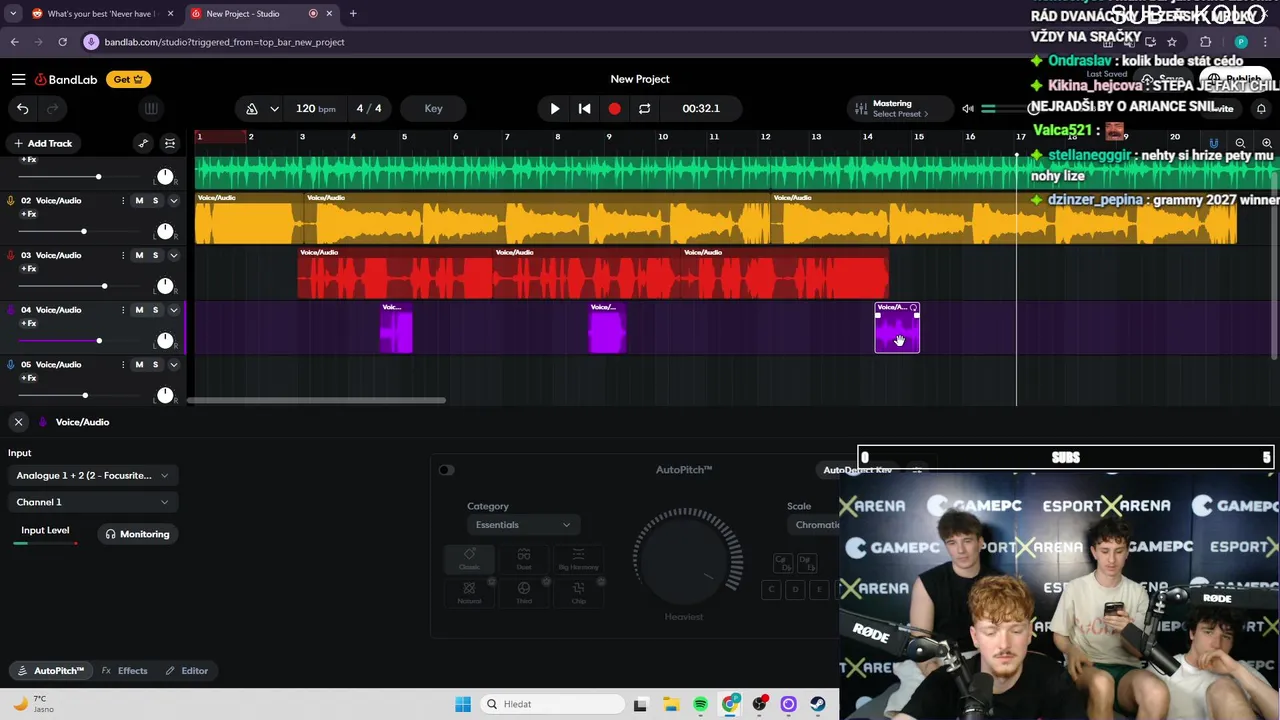Image resolution: width=1280 pixels, height=720 pixels.
Task: Open the automation curve tool
Action: click(x=143, y=143)
